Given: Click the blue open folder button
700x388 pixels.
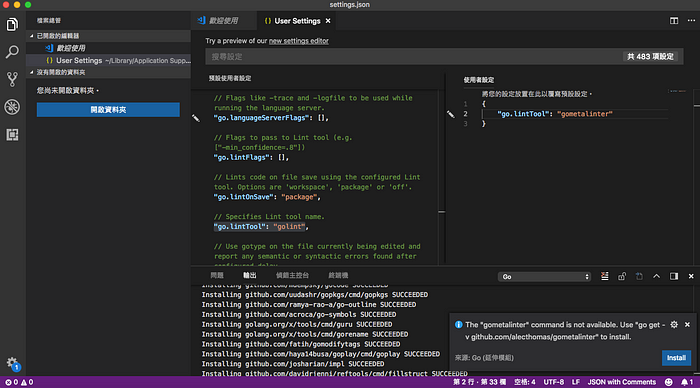Looking at the screenshot, I should pyautogui.click(x=108, y=110).
